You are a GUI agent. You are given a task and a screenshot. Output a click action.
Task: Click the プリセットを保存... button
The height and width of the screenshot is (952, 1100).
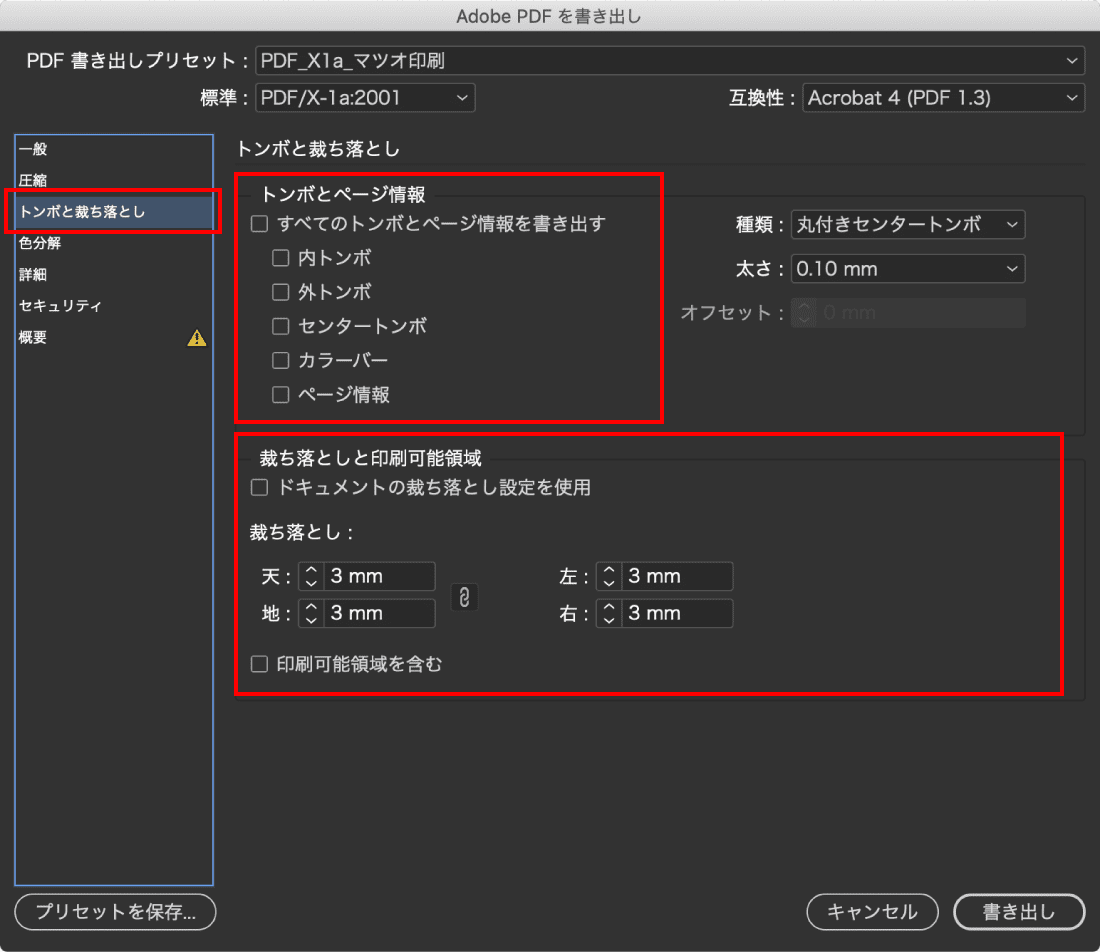click(115, 912)
